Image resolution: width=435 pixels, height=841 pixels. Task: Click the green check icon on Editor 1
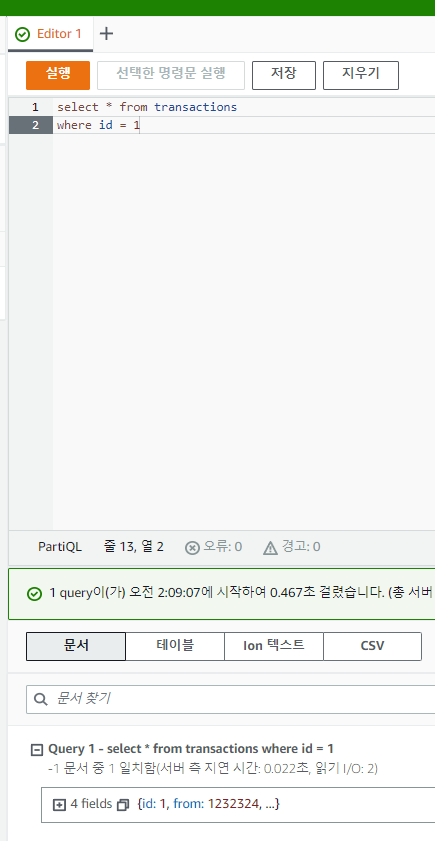tap(23, 34)
